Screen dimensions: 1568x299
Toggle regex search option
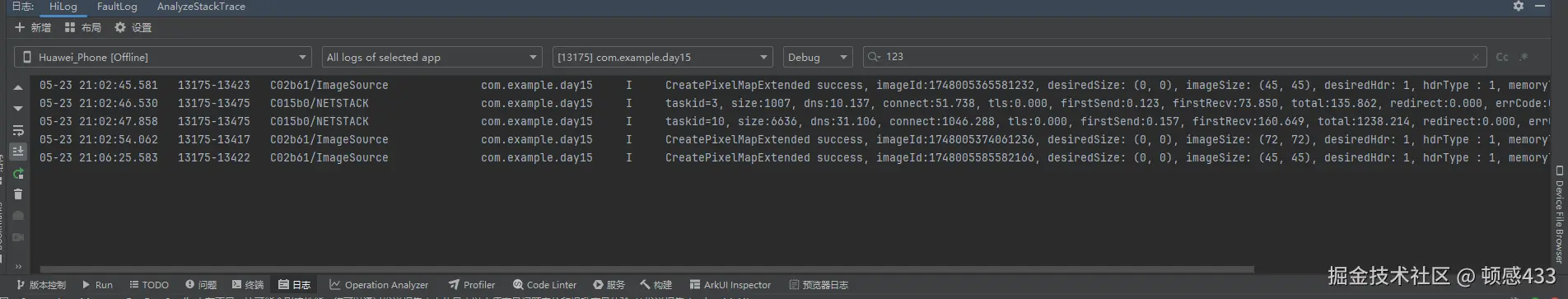click(1524, 57)
